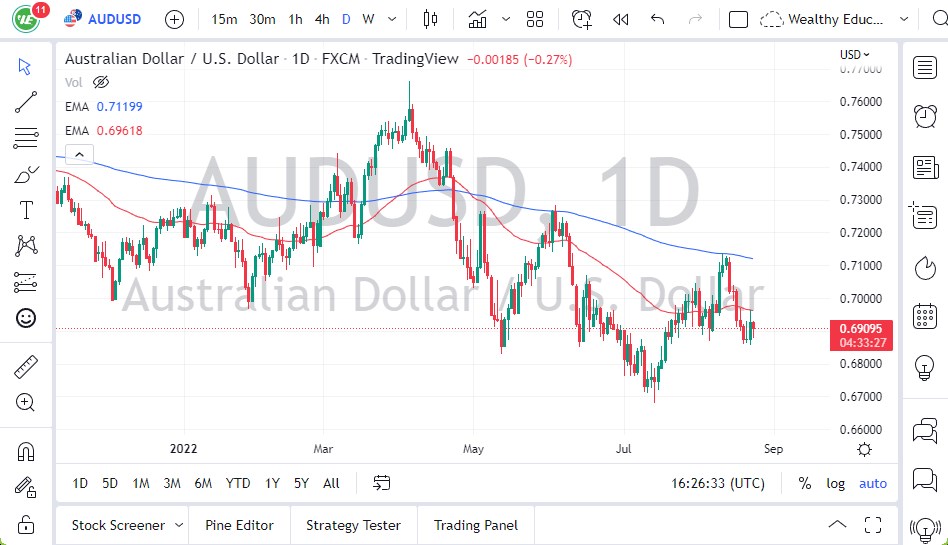Image resolution: width=948 pixels, height=545 pixels.
Task: Open the alerts alarm clock panel
Action: 925,116
